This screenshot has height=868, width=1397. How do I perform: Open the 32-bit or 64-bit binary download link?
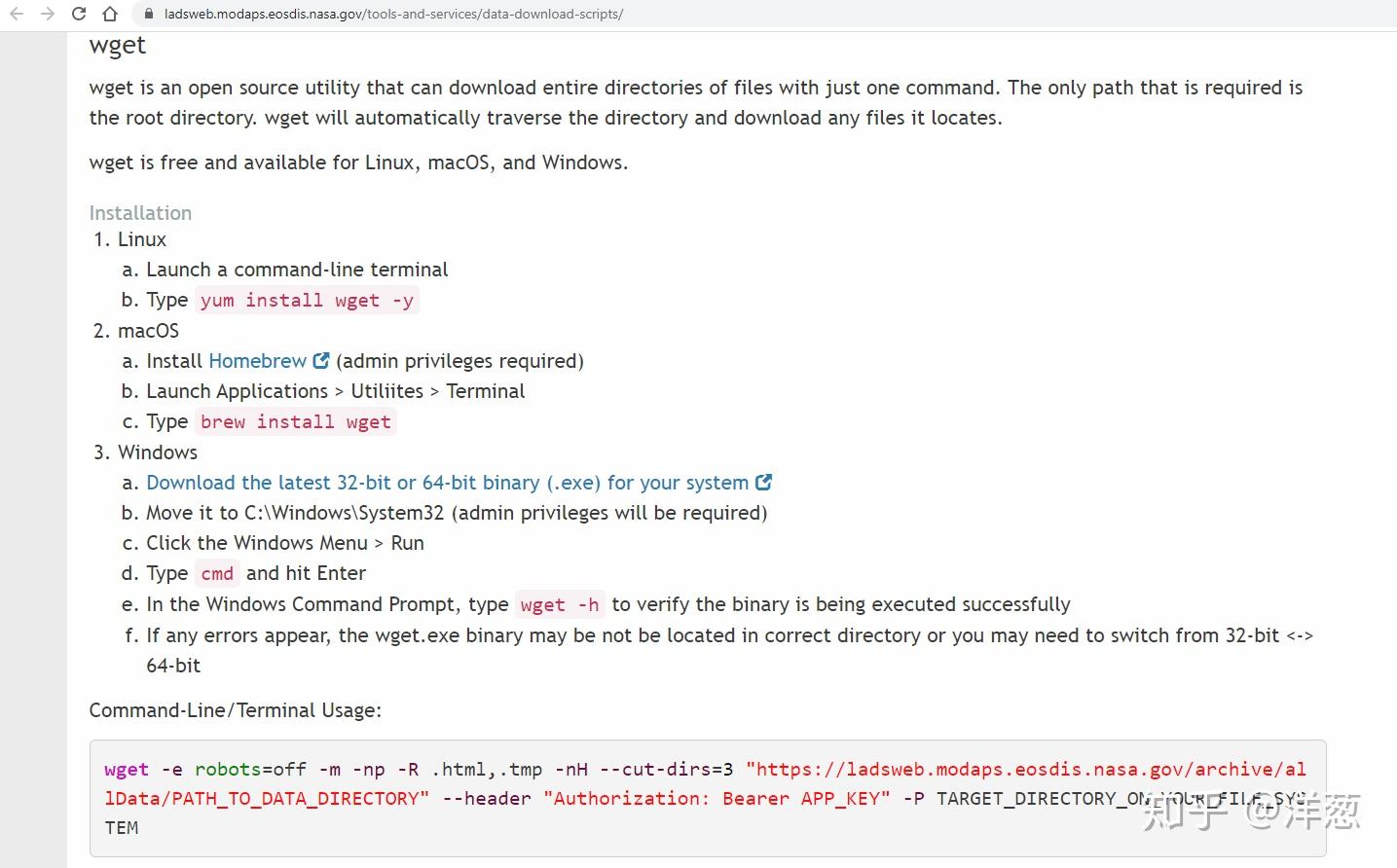point(447,483)
